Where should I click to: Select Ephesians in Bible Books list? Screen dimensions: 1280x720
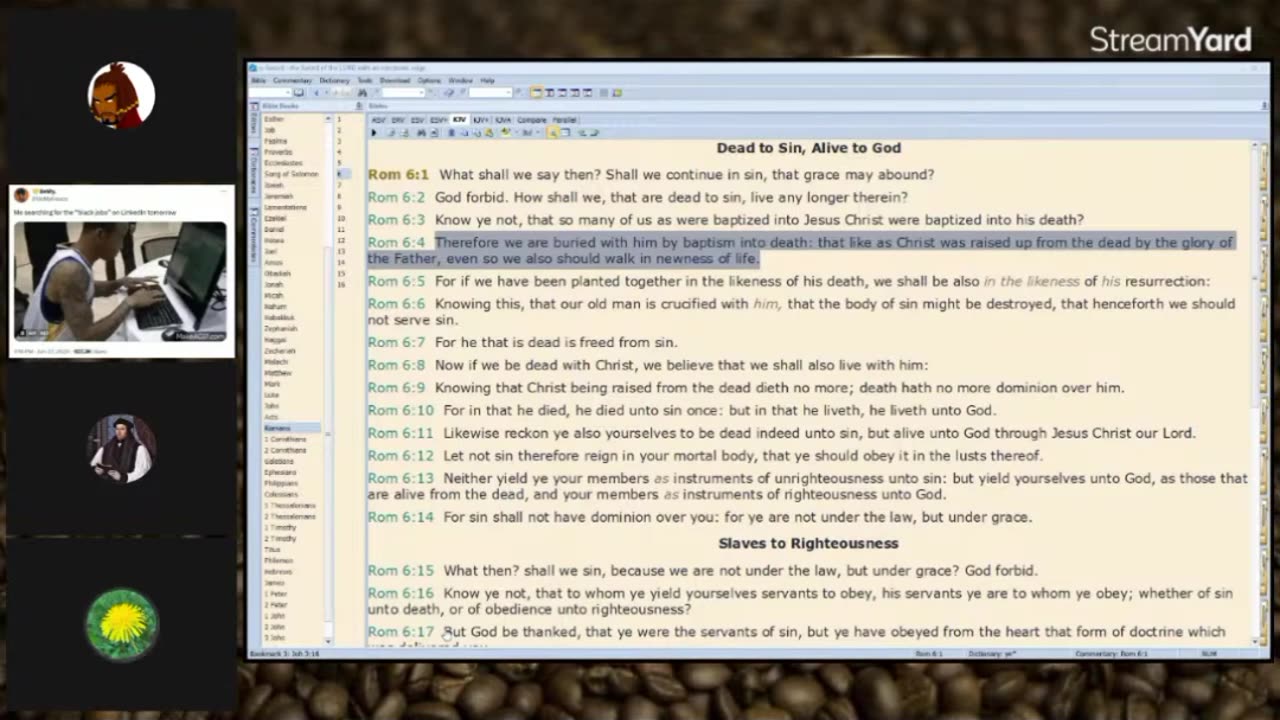coord(280,472)
